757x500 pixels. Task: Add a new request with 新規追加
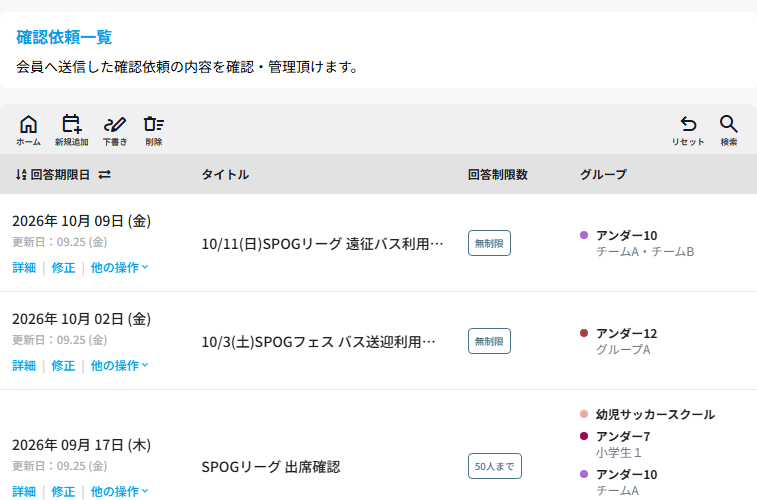pos(71,130)
